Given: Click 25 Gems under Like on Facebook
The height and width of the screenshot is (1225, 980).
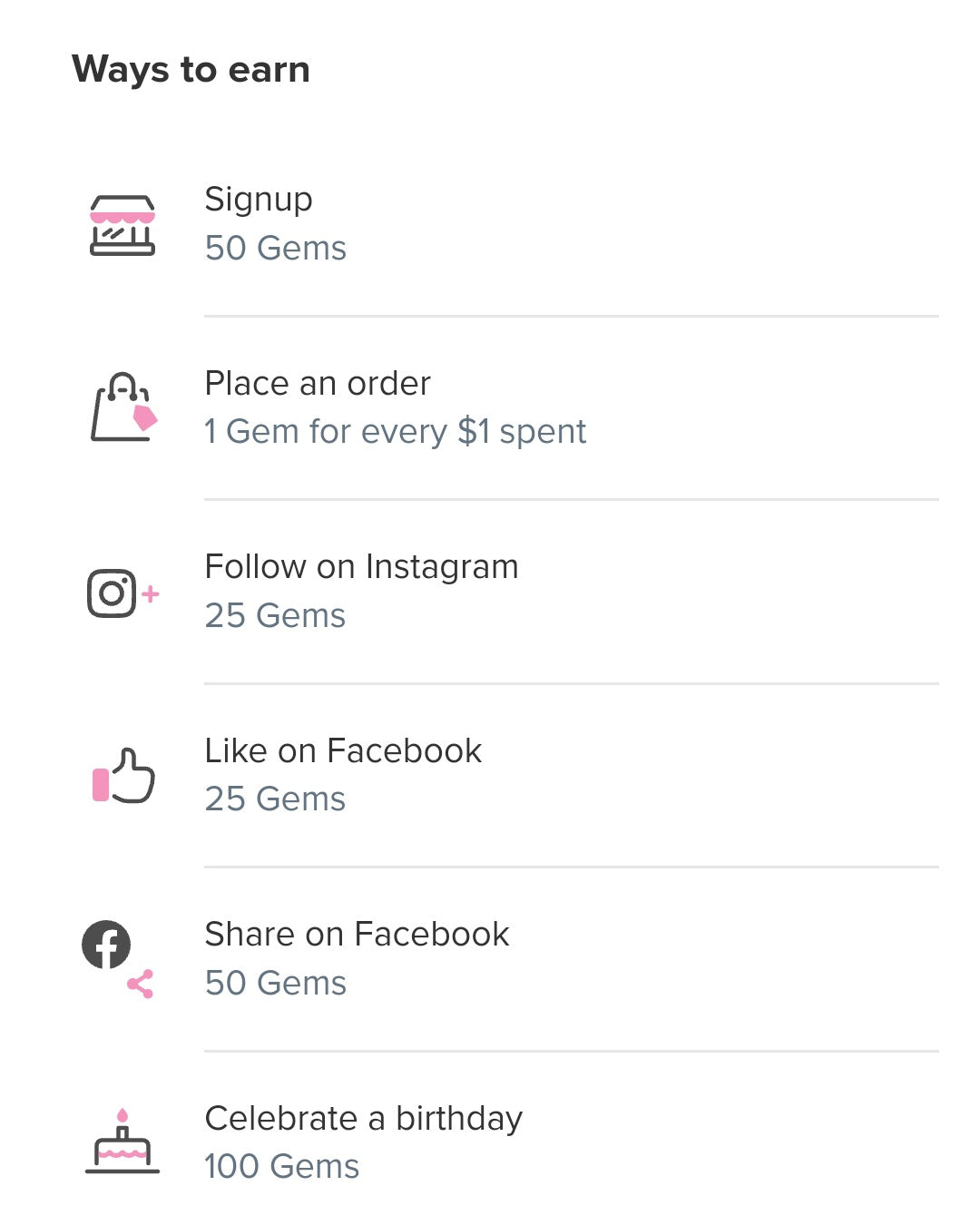Looking at the screenshot, I should click(x=275, y=799).
